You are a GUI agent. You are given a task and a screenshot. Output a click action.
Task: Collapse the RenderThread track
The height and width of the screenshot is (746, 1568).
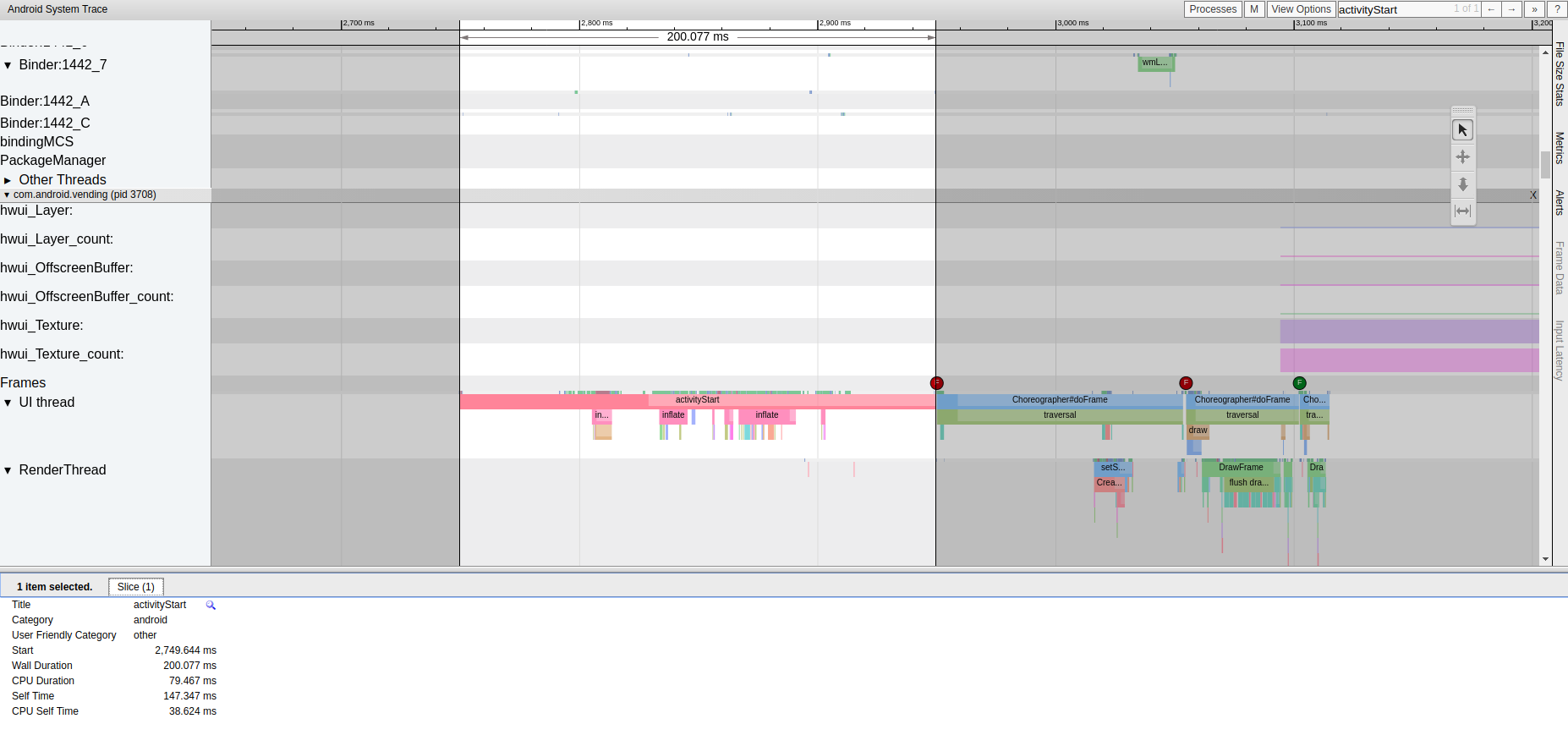tap(8, 470)
